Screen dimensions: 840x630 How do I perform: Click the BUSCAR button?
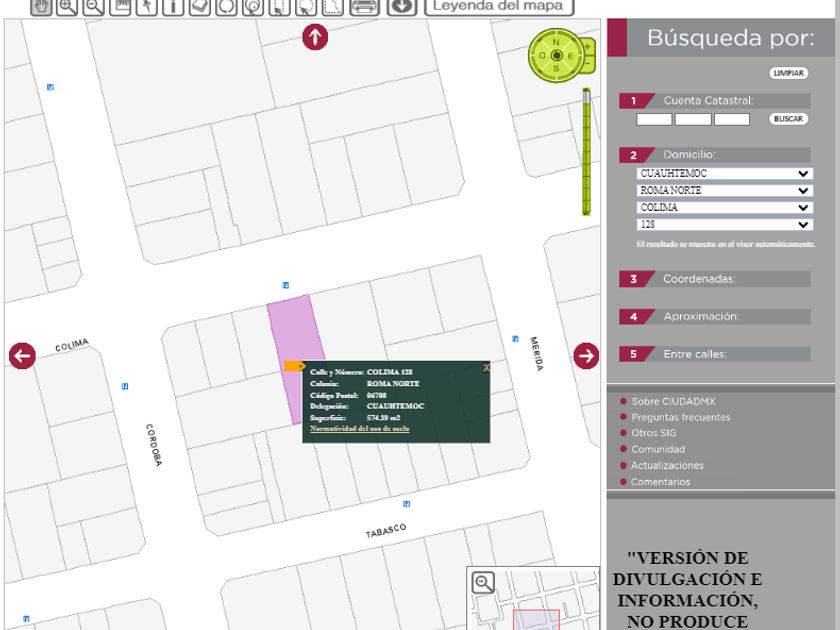(x=789, y=119)
